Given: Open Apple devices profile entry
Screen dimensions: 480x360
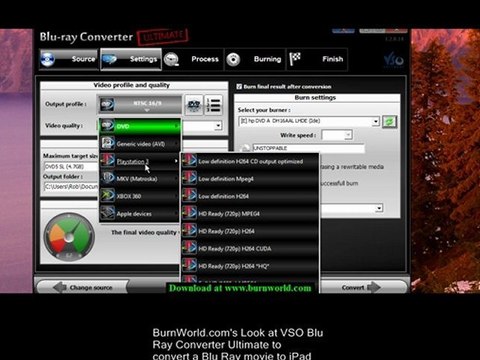Looking at the screenshot, I should (140, 214).
